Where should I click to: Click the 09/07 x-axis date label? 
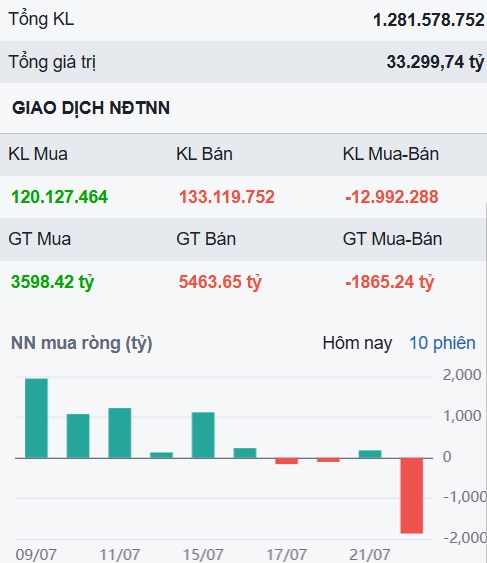point(36,555)
